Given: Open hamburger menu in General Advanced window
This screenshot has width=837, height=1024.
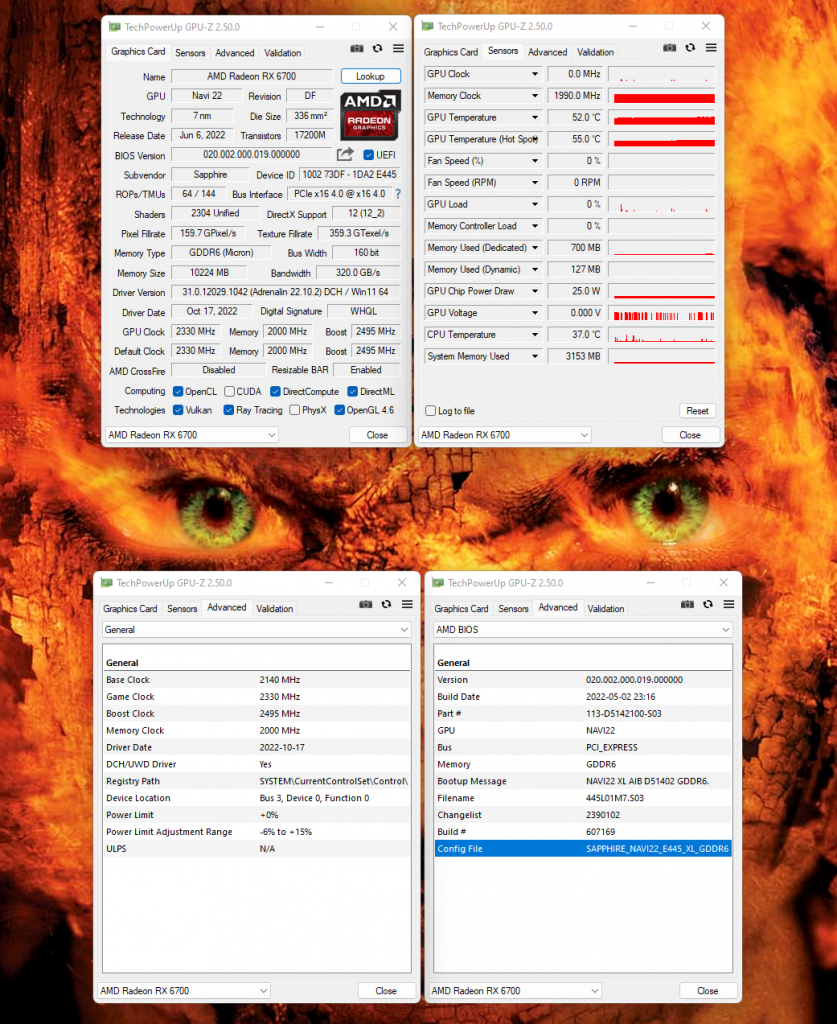Looking at the screenshot, I should 407,604.
